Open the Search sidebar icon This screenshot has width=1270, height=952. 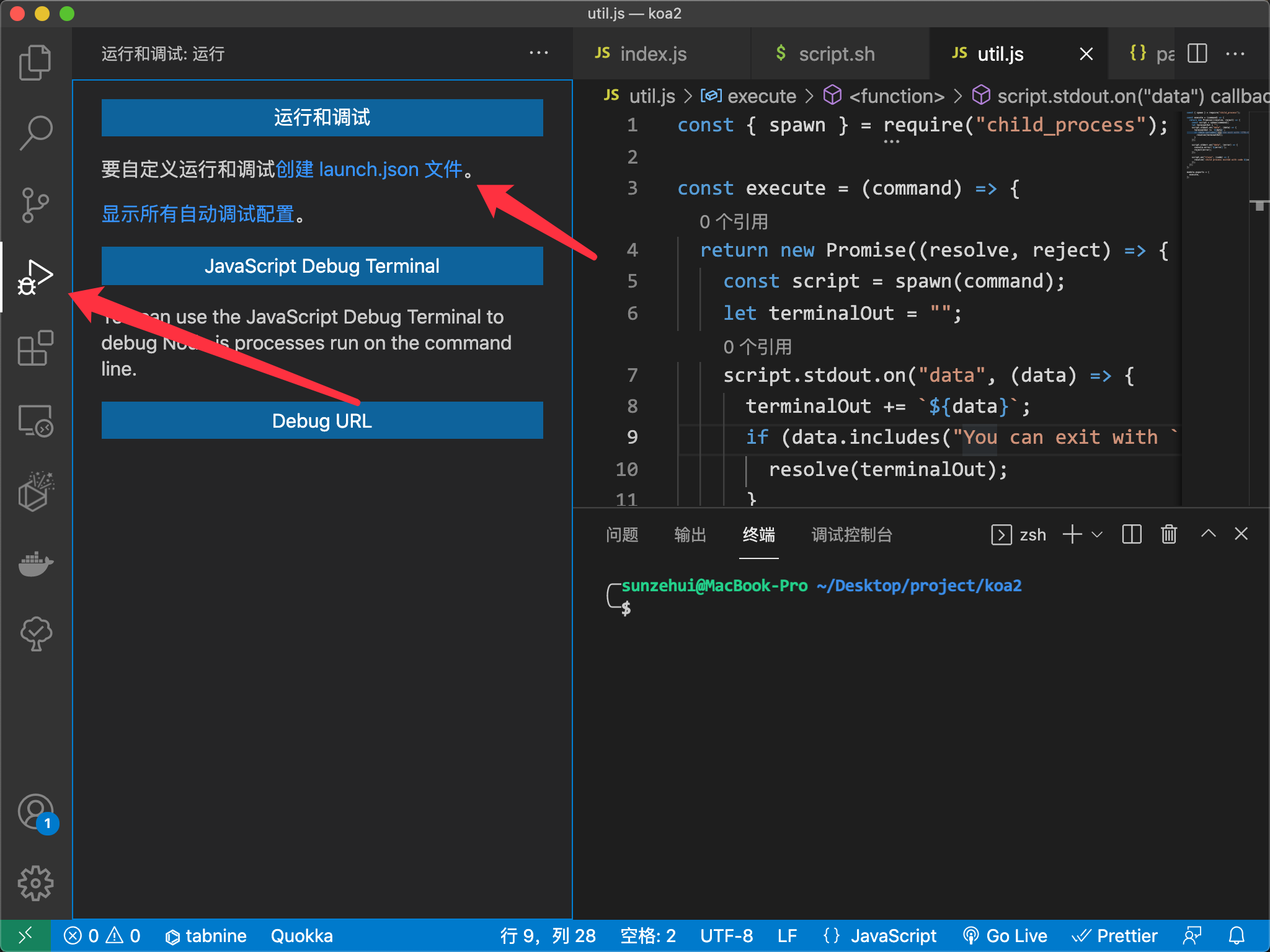tap(35, 132)
